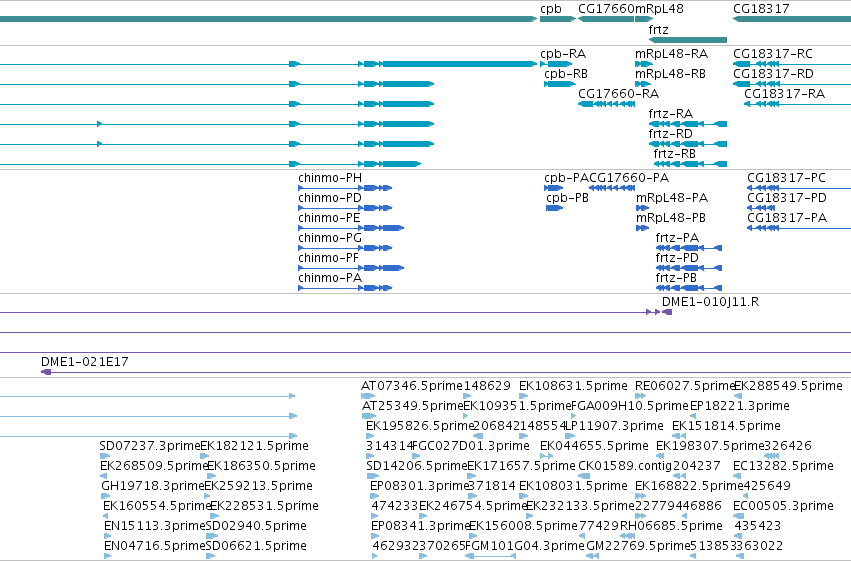This screenshot has width=851, height=561.
Task: Click the CG18317-PA CDS label
Action: tap(787, 218)
